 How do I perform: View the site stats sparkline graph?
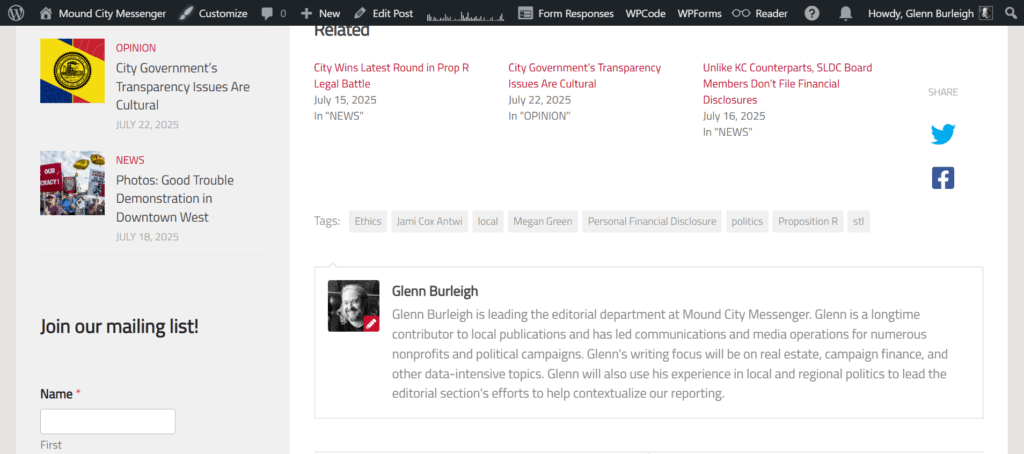point(466,16)
